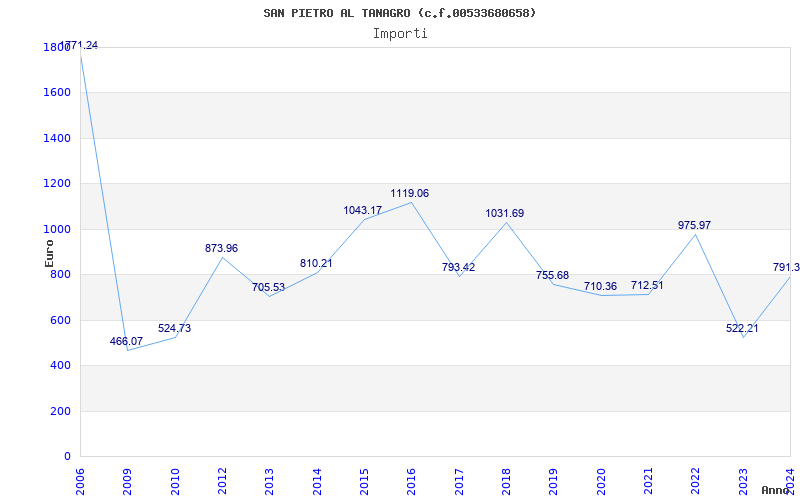Click the 2009 year tick label

tap(128, 482)
